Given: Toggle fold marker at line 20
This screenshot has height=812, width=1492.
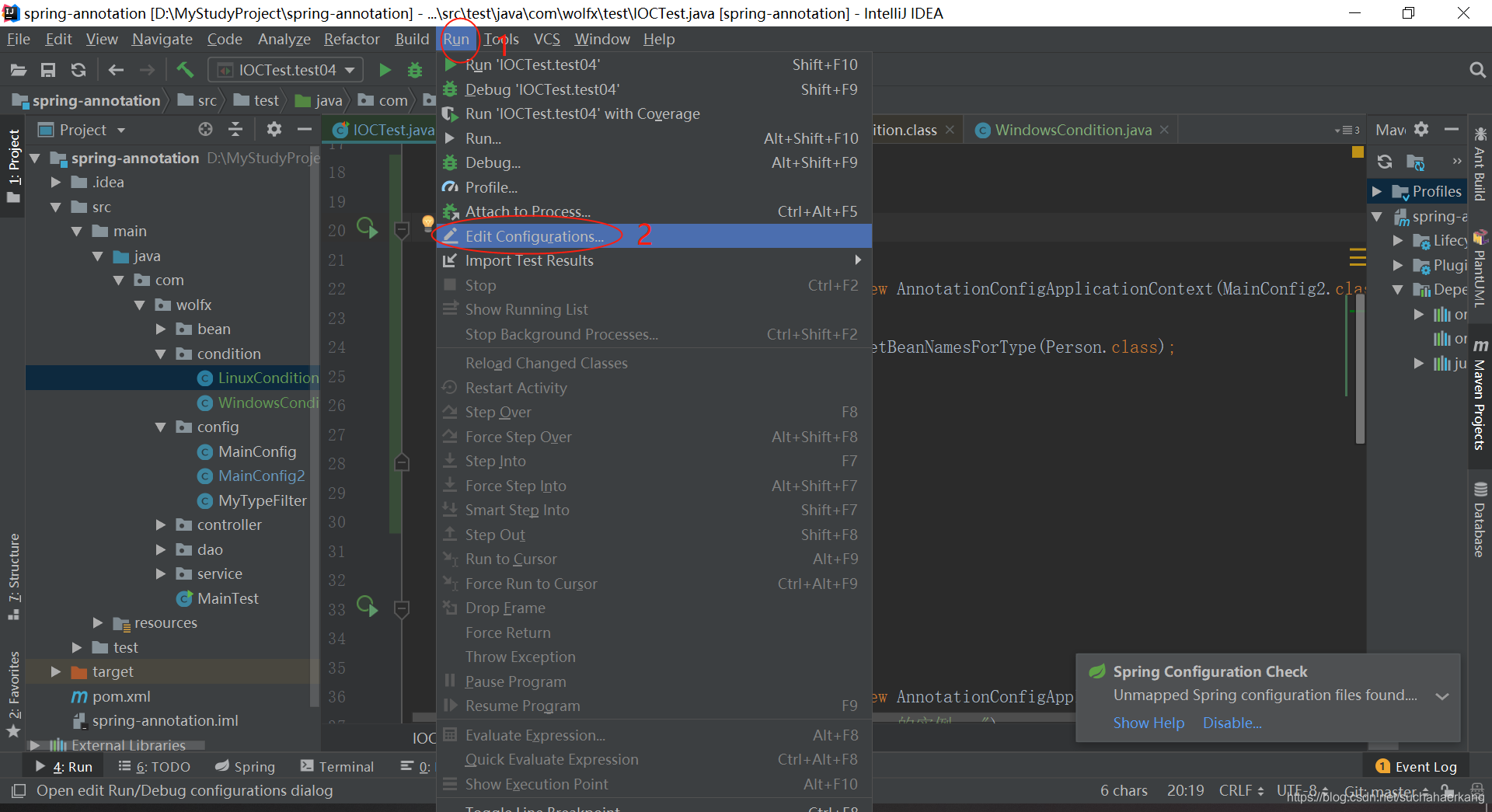Looking at the screenshot, I should pos(402,230).
